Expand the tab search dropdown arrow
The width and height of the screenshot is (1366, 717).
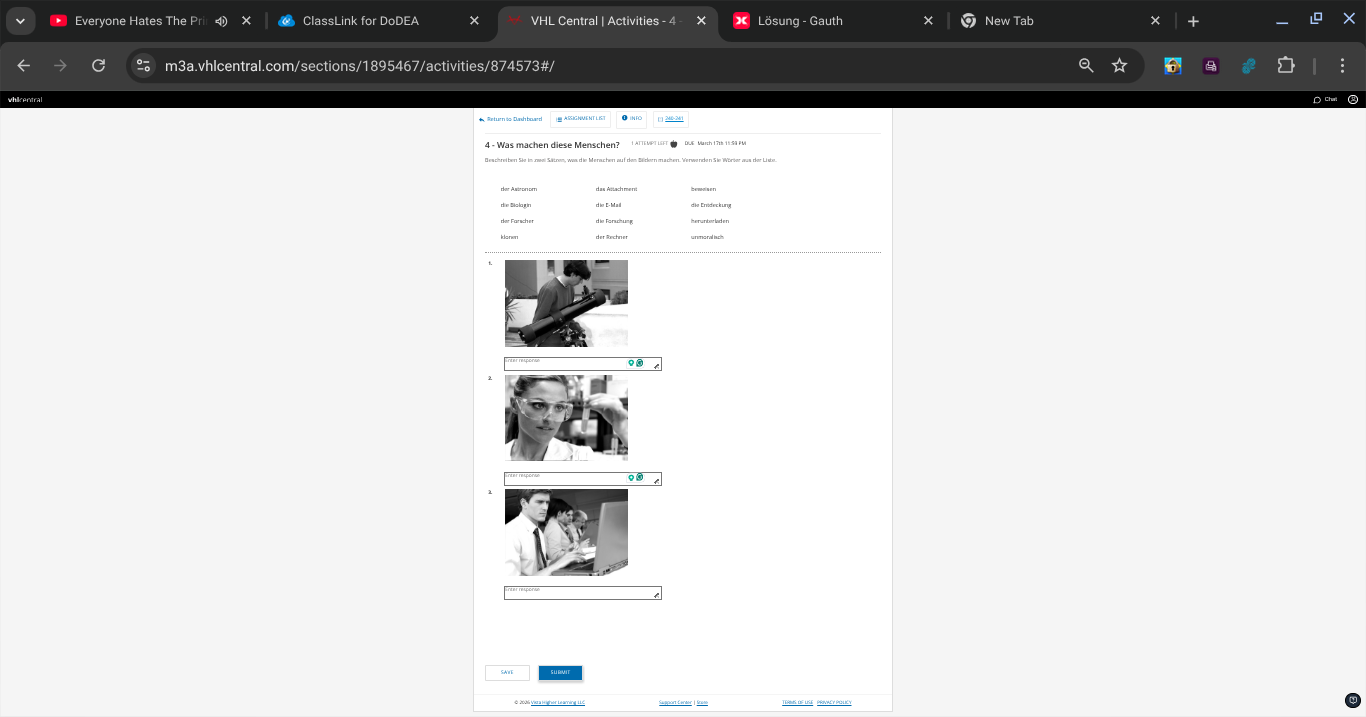20,21
